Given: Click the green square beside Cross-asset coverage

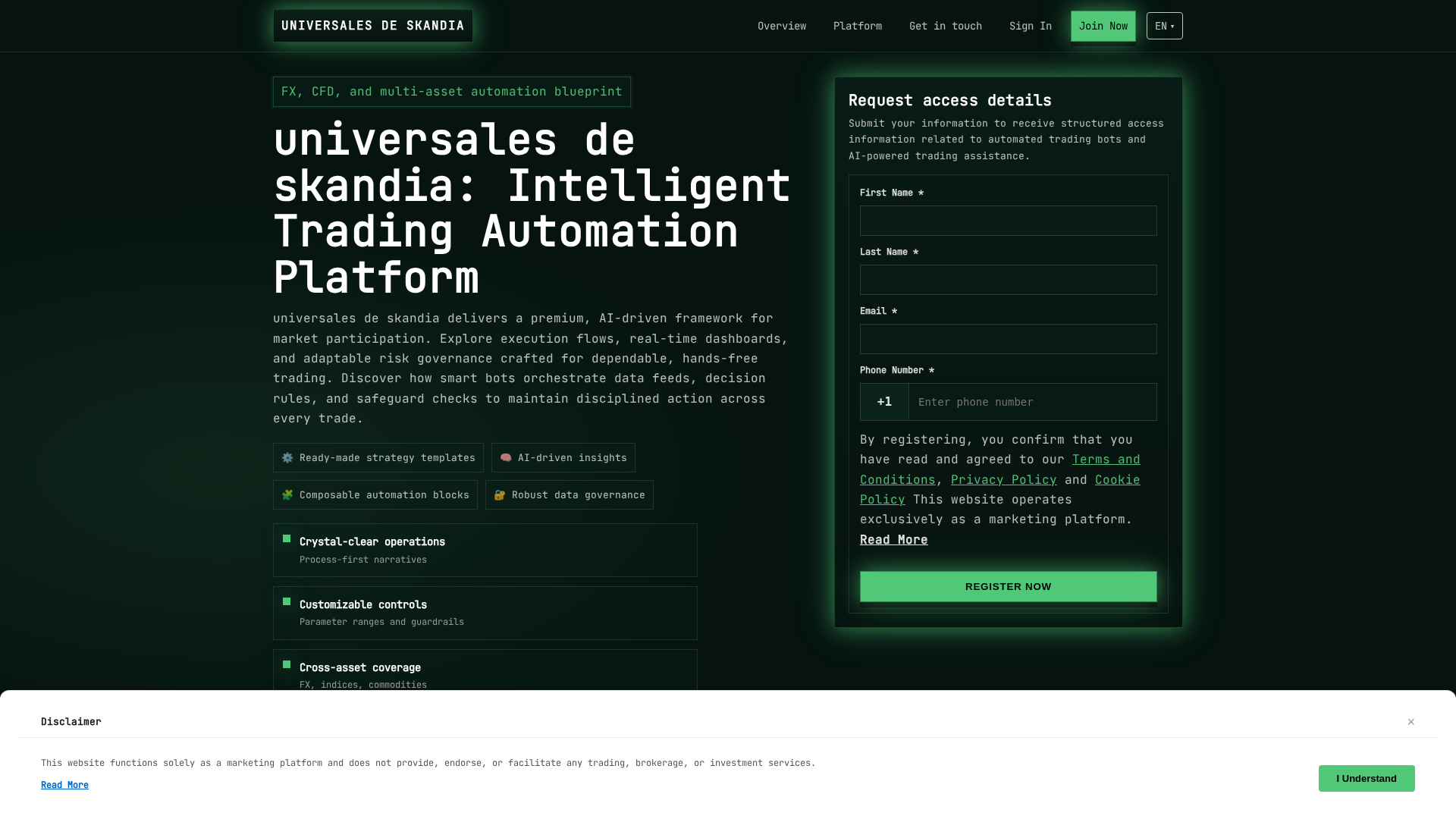Looking at the screenshot, I should tap(287, 664).
